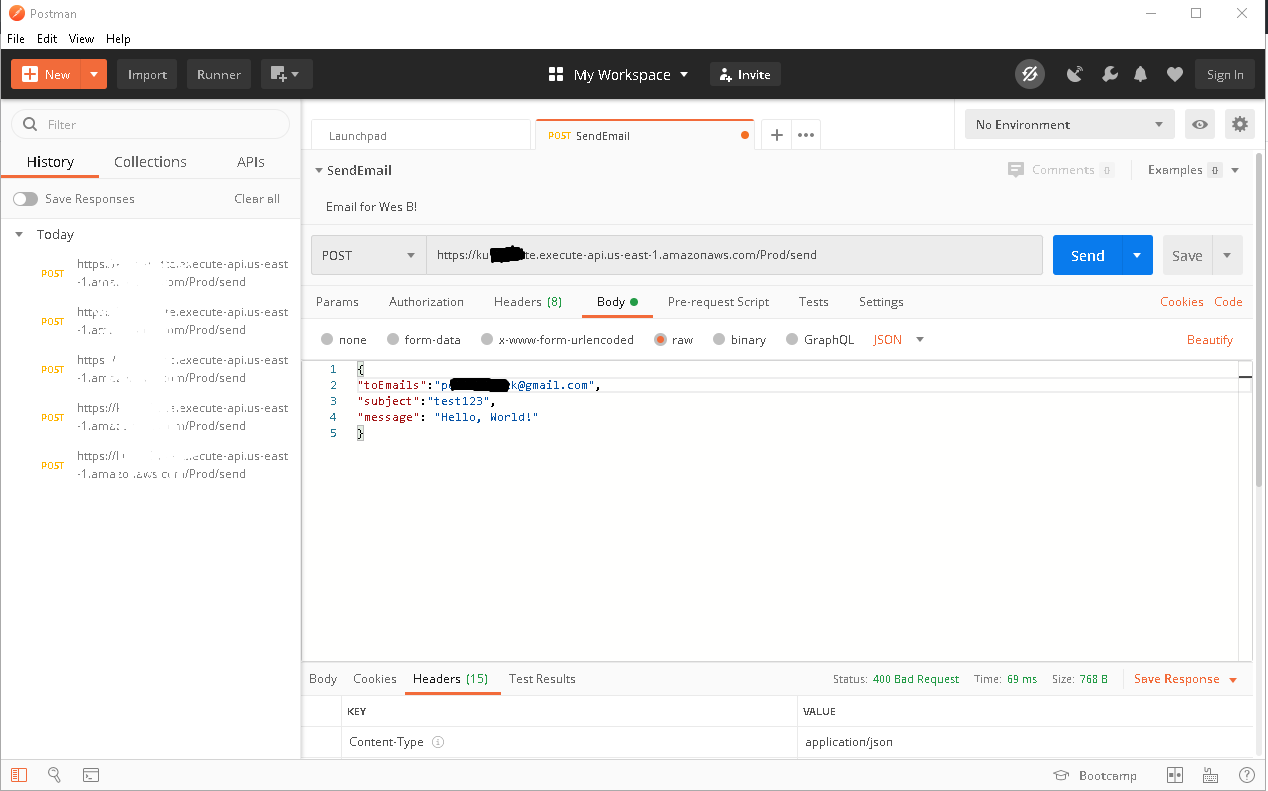Open the File menu

tap(16, 39)
